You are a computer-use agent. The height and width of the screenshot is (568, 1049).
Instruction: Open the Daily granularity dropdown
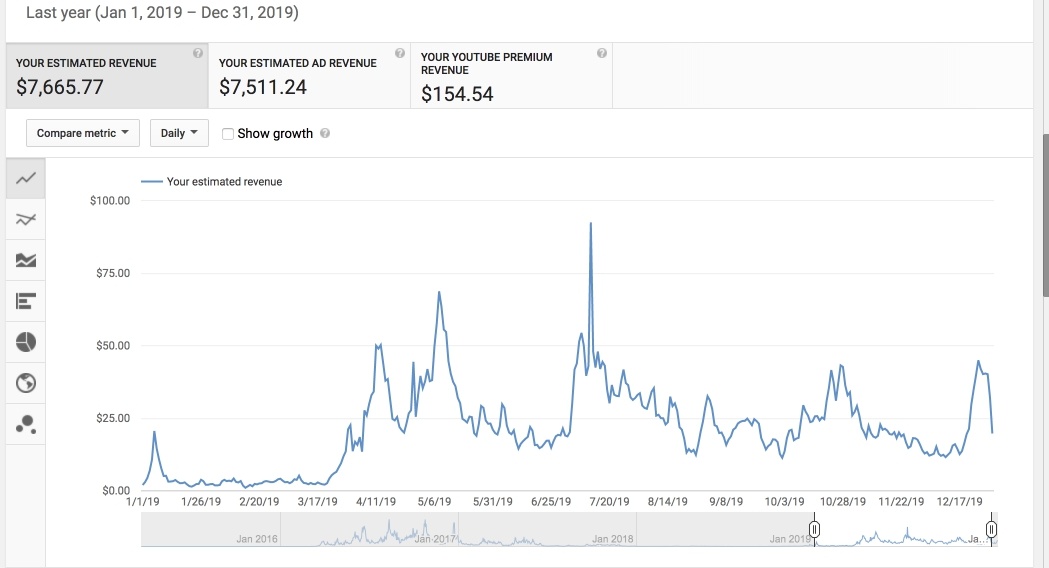[179, 133]
